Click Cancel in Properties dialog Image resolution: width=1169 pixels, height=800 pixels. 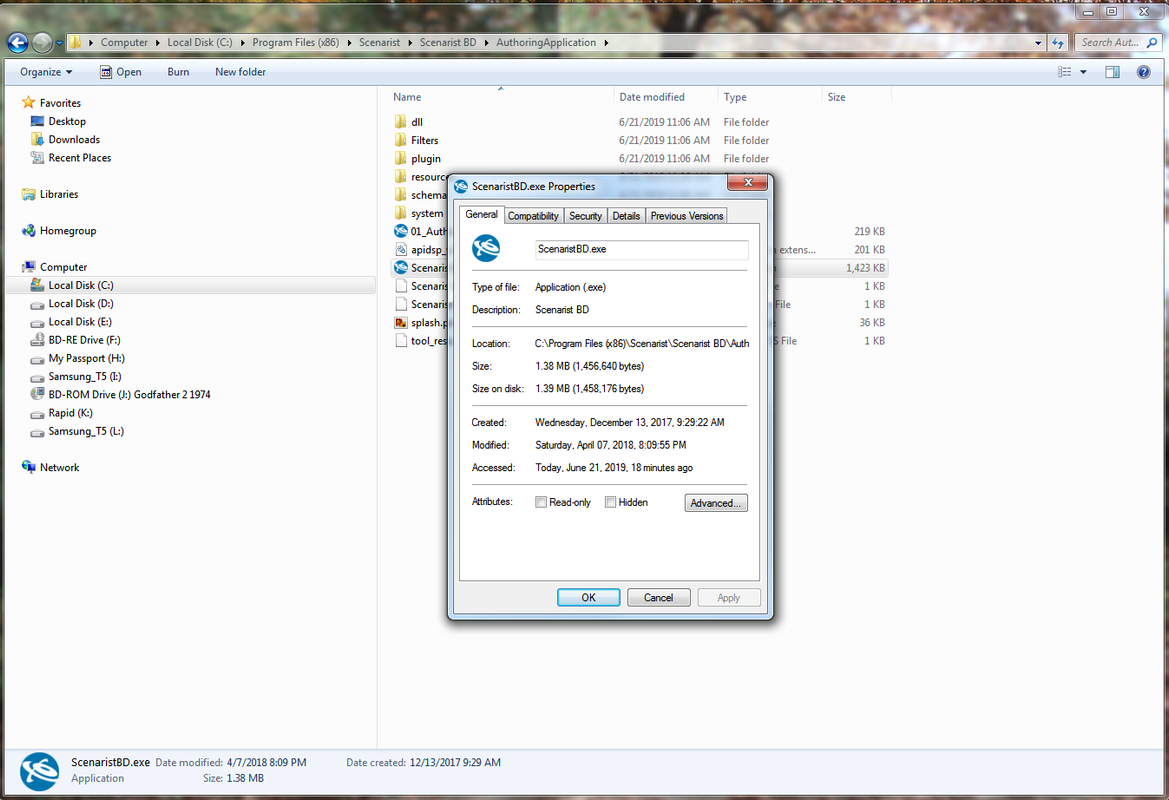658,597
